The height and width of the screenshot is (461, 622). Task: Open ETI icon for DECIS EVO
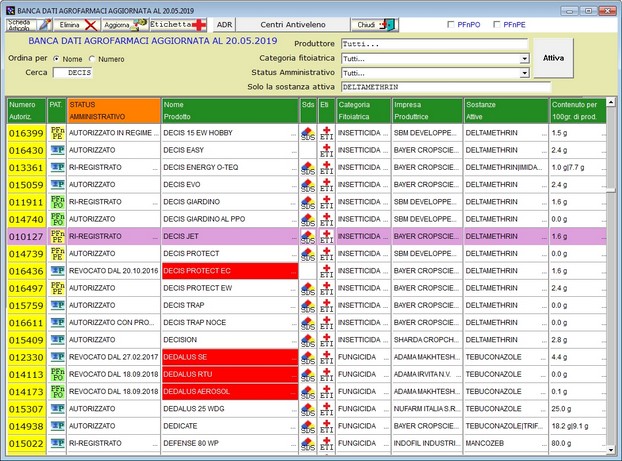pyautogui.click(x=326, y=185)
